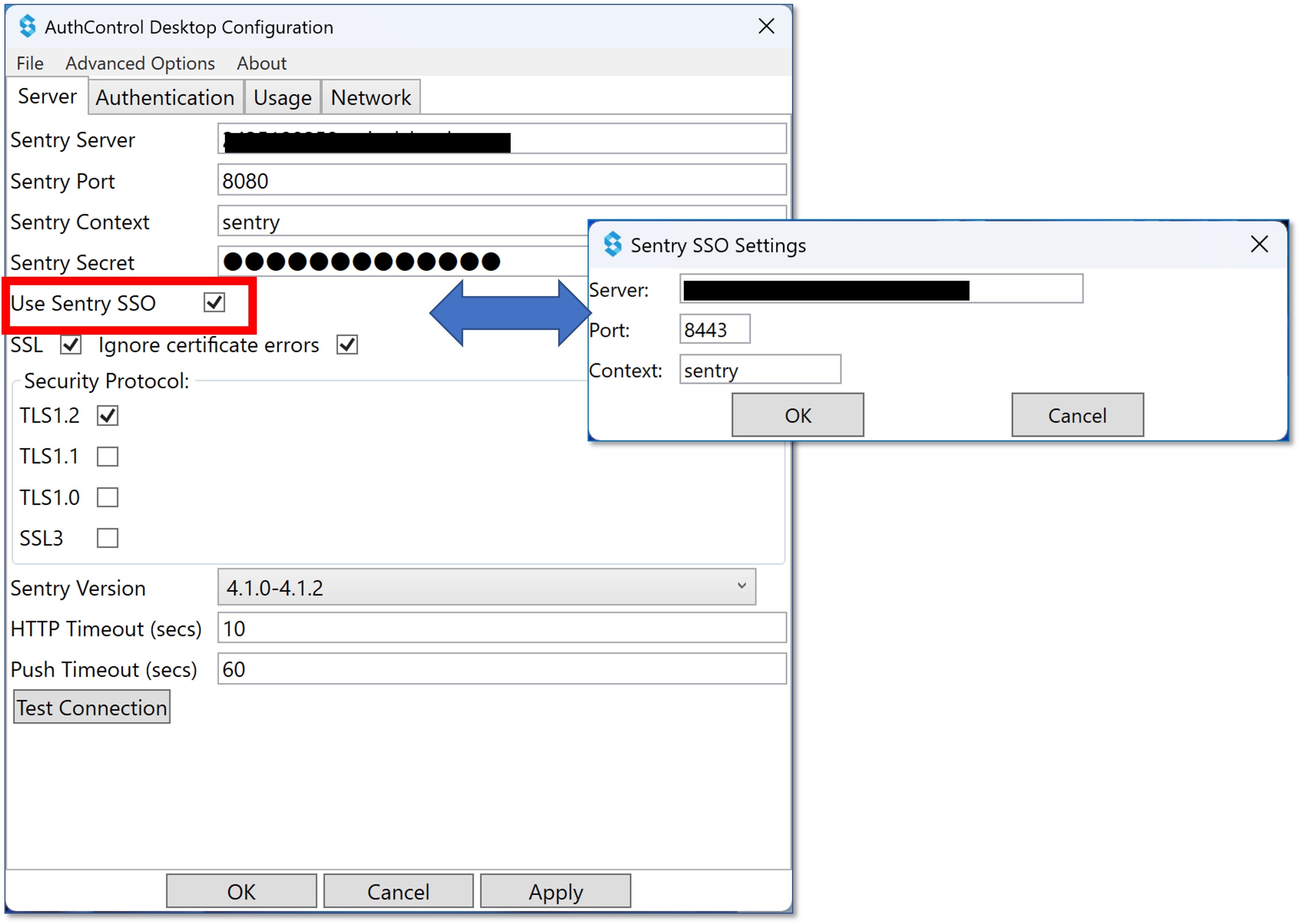
Task: Click the AuthControl logo icon in title bar
Action: coord(27,26)
